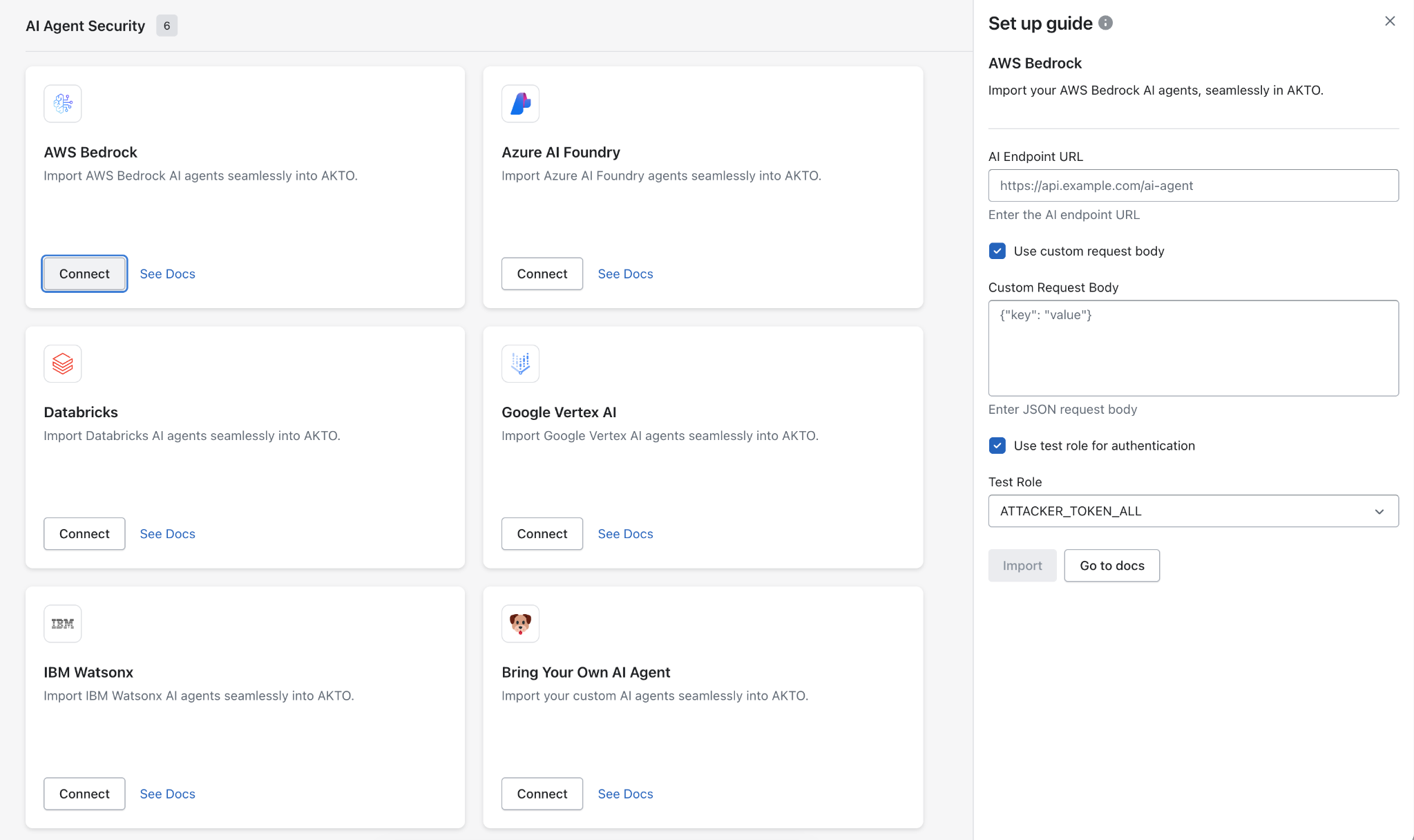Connect the Google Vertex AI integration
1414x840 pixels.
(x=542, y=534)
